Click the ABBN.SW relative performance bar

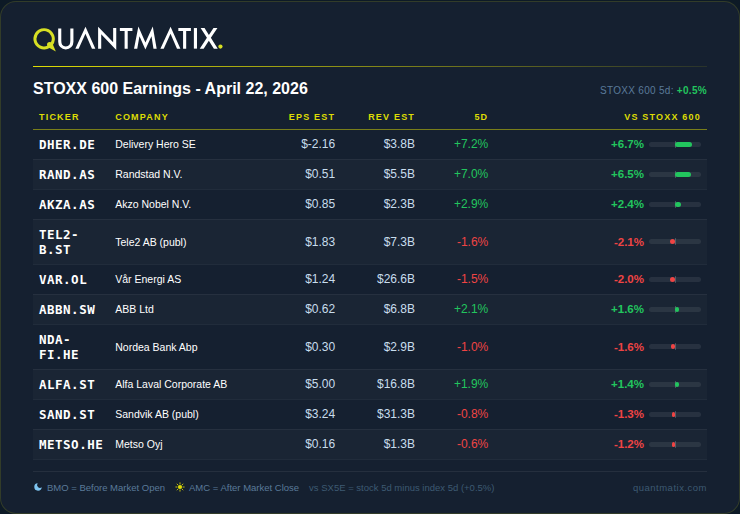tap(675, 310)
